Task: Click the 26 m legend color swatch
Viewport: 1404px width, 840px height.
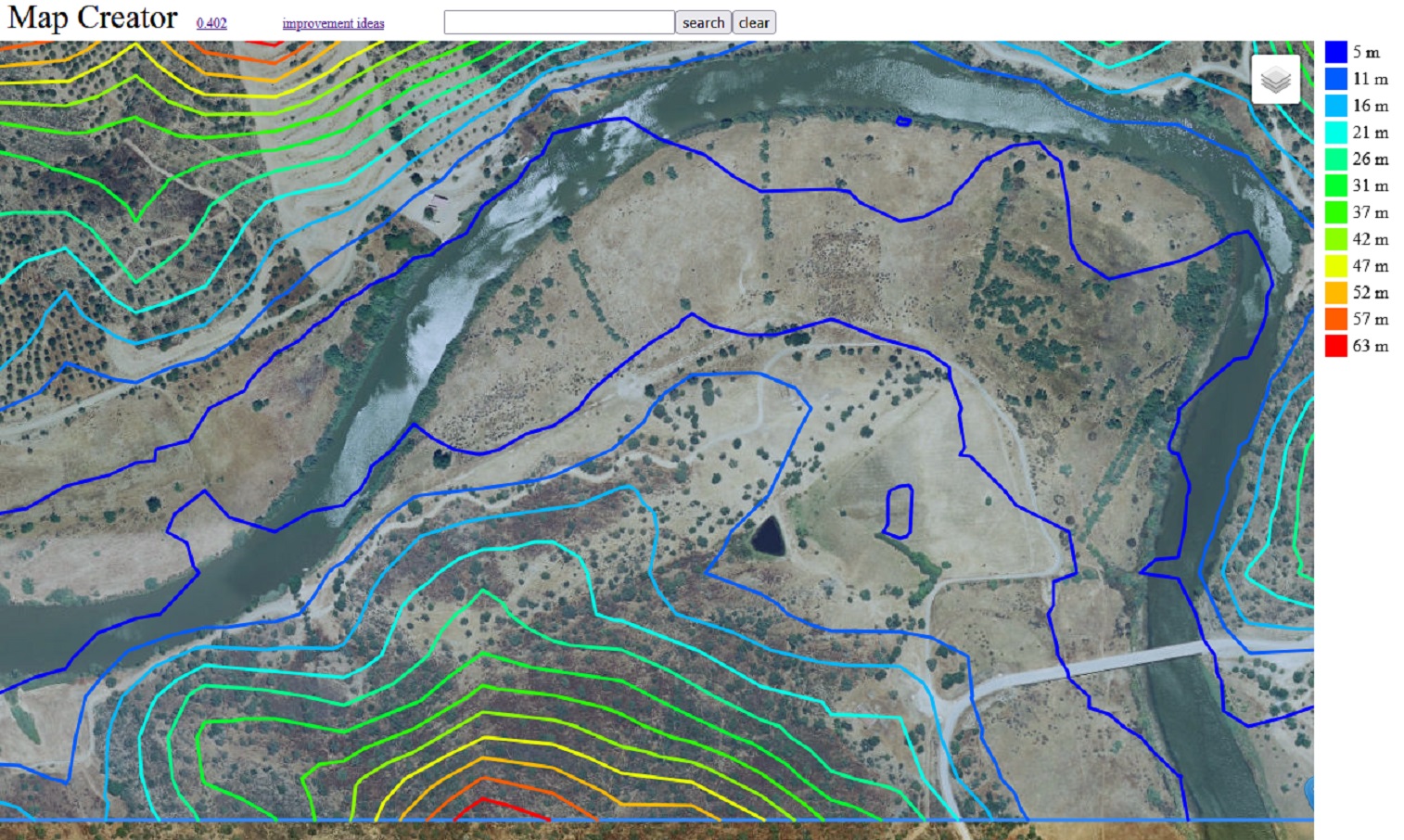Action: point(1335,159)
